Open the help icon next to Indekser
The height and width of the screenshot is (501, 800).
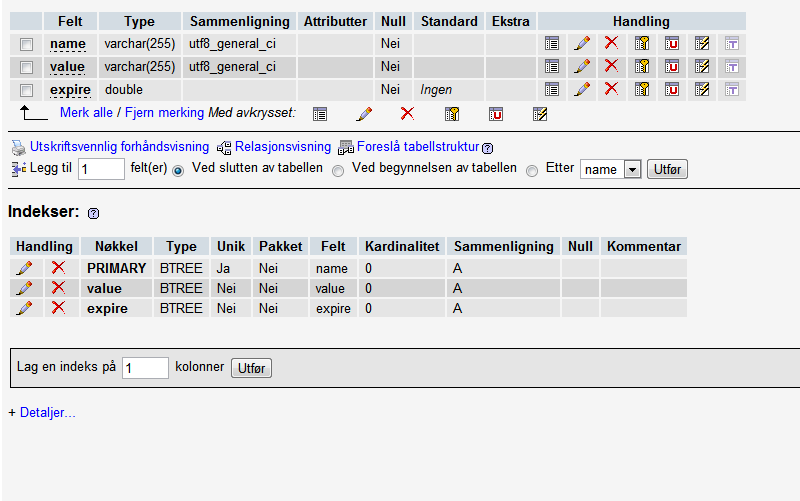(x=94, y=214)
